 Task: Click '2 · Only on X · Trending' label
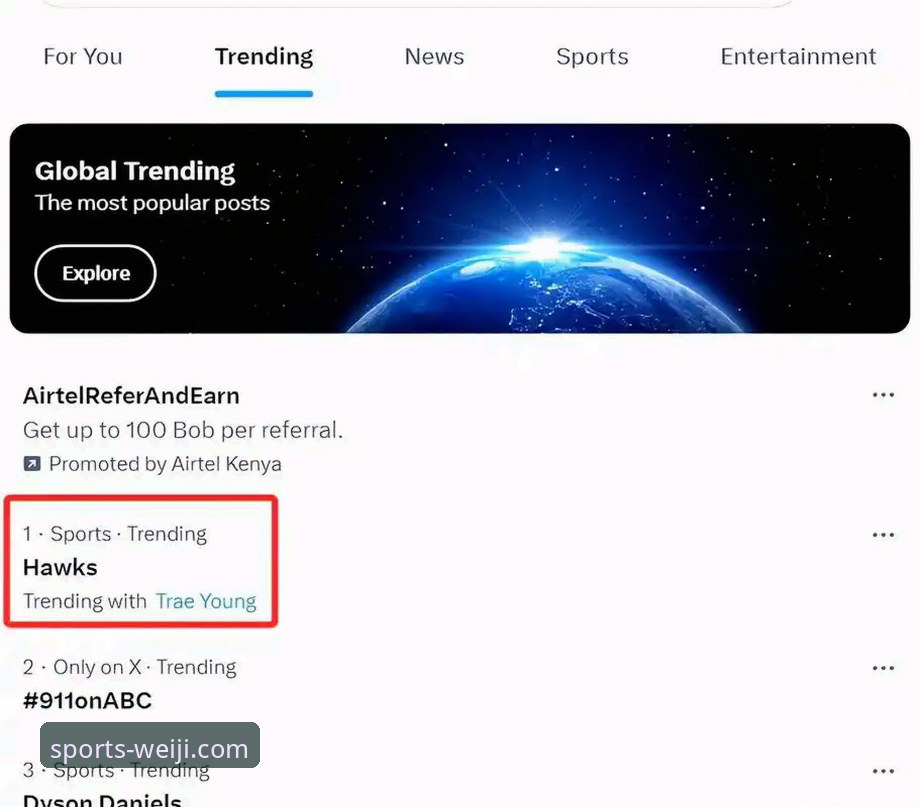point(130,667)
